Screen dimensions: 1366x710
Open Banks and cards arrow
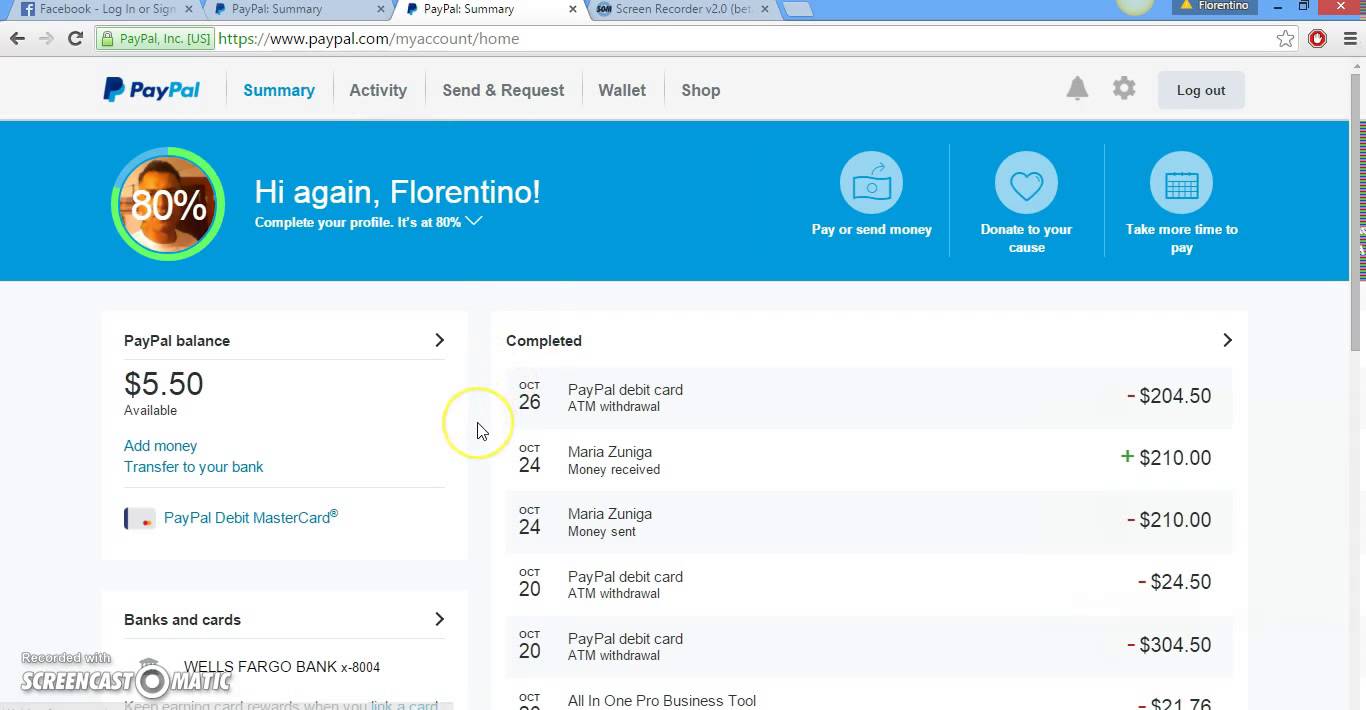point(439,619)
